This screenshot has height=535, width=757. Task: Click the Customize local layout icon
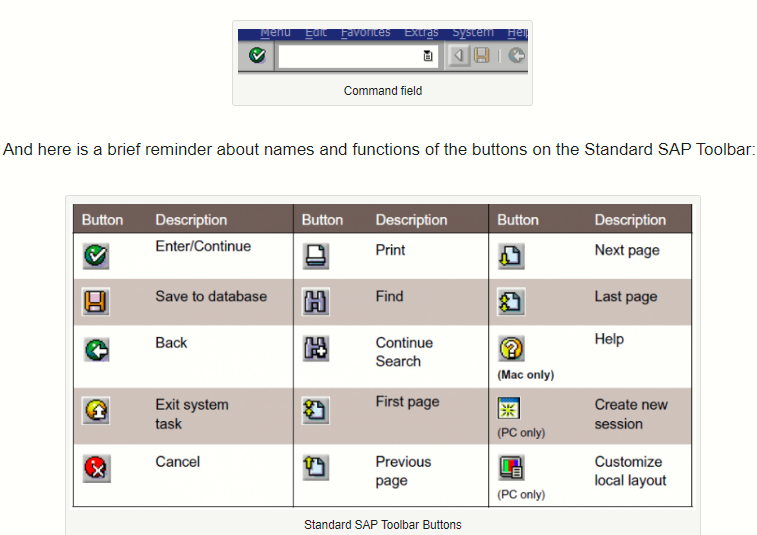tap(511, 467)
